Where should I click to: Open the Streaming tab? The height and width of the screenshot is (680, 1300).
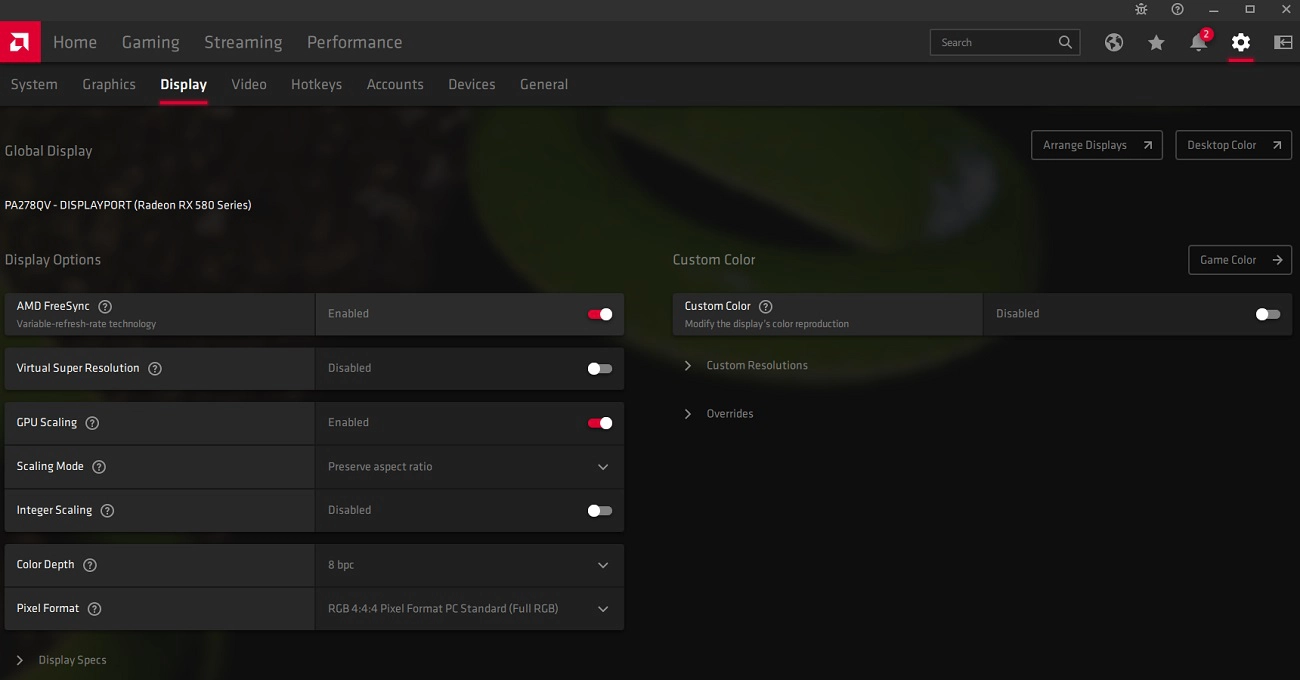tap(243, 42)
